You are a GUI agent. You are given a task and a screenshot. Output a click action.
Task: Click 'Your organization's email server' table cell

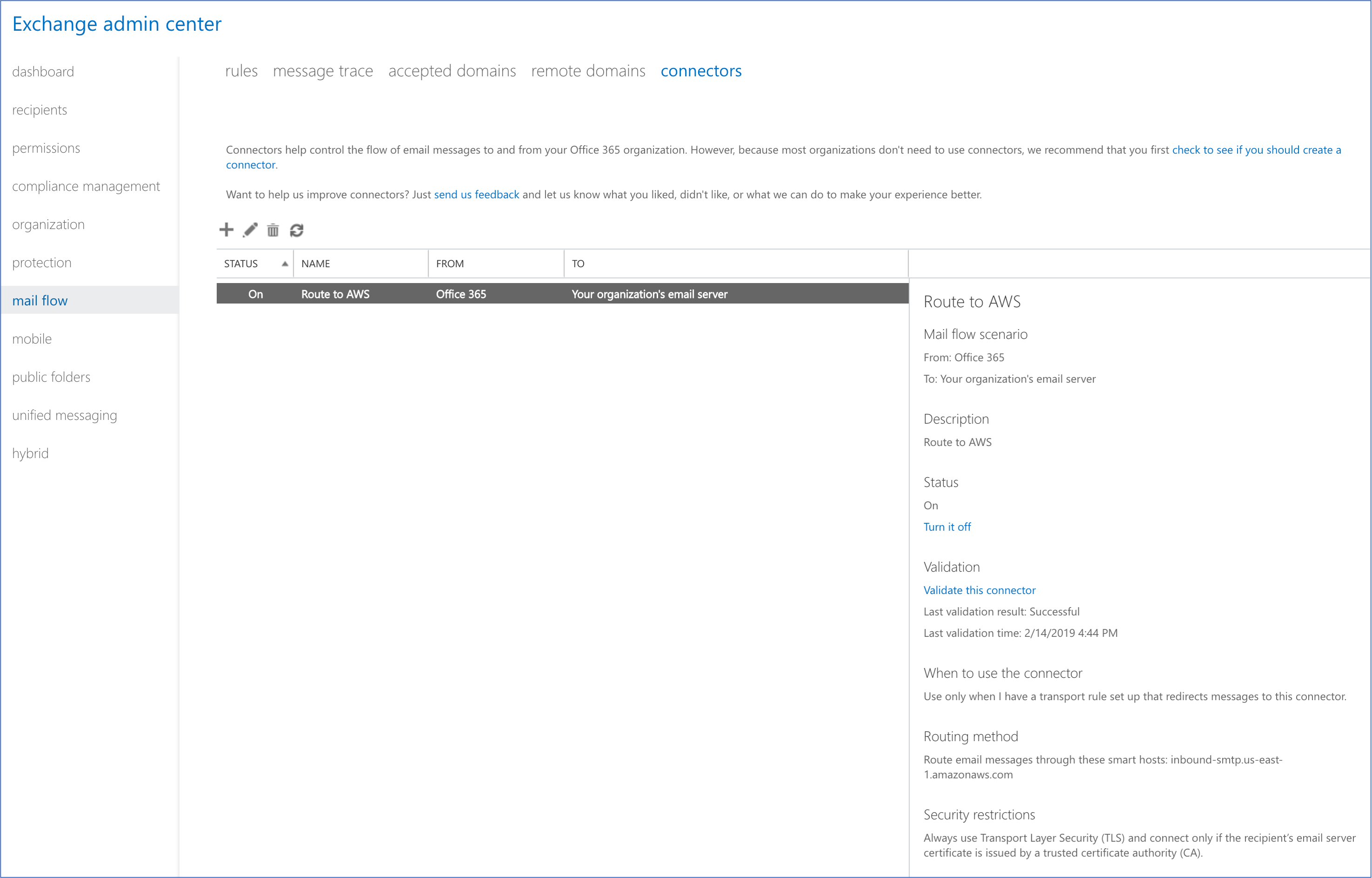tap(649, 294)
